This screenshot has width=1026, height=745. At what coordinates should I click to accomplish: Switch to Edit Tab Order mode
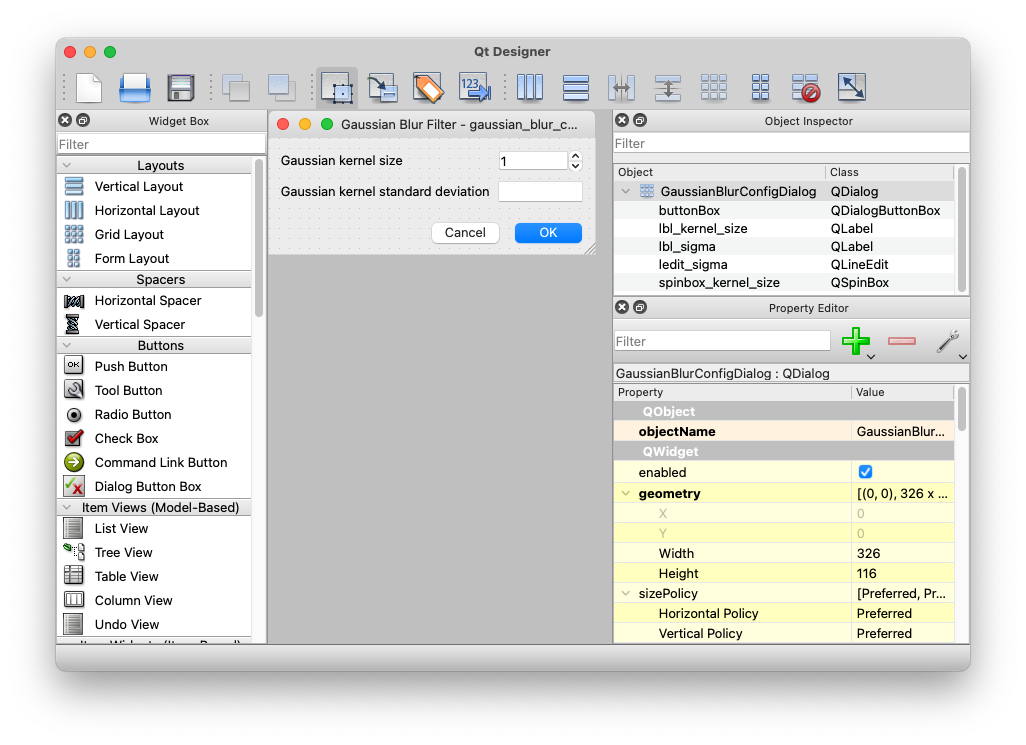coord(474,88)
